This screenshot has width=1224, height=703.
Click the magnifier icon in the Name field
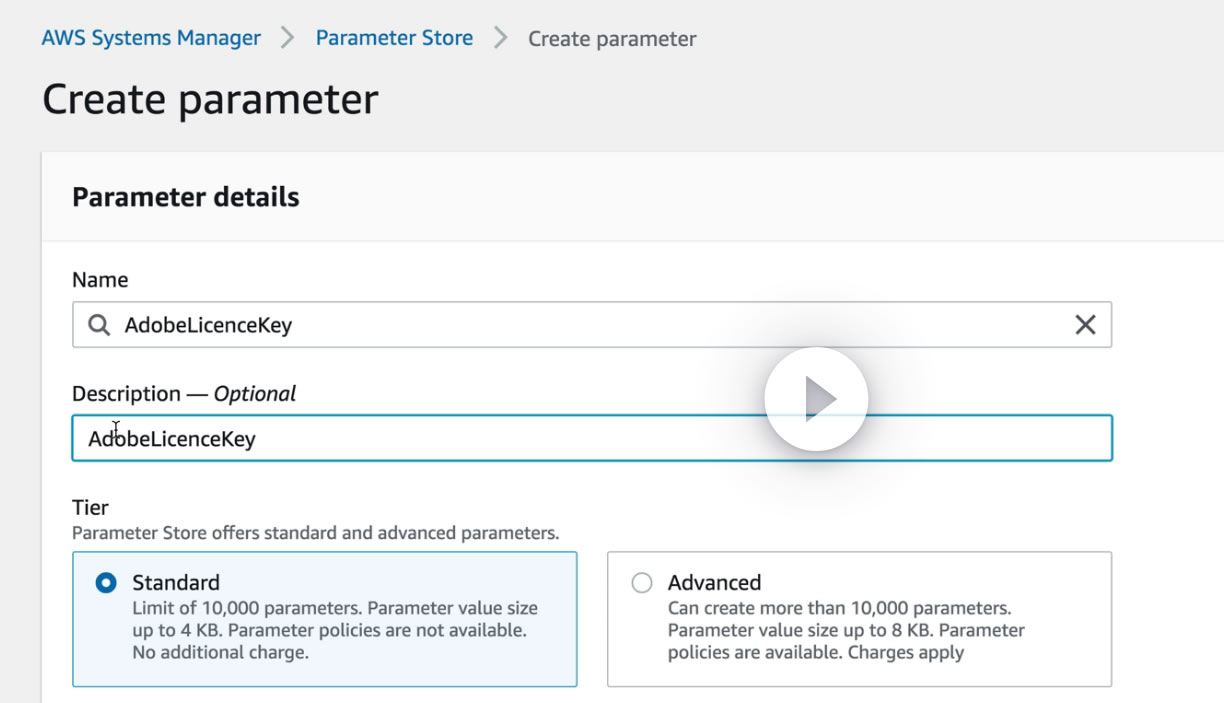tap(99, 325)
